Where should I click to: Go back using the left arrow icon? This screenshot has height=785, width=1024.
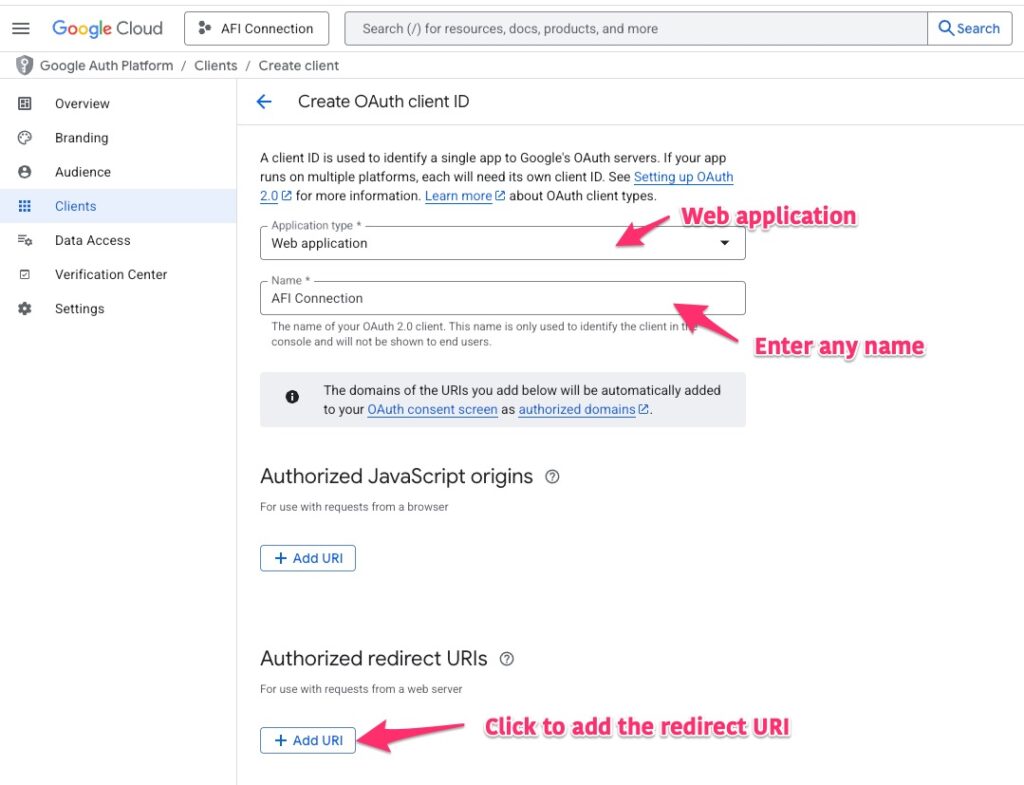pos(264,102)
